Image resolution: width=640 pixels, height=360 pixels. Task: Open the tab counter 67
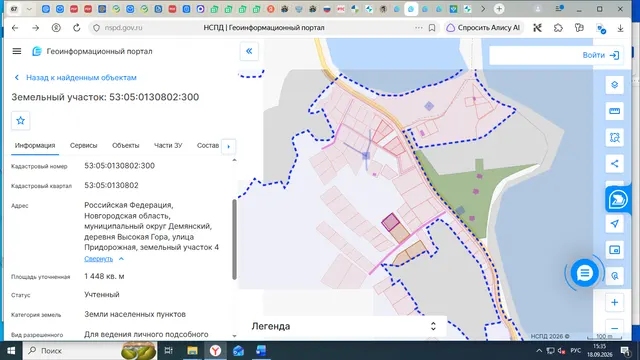point(14,9)
